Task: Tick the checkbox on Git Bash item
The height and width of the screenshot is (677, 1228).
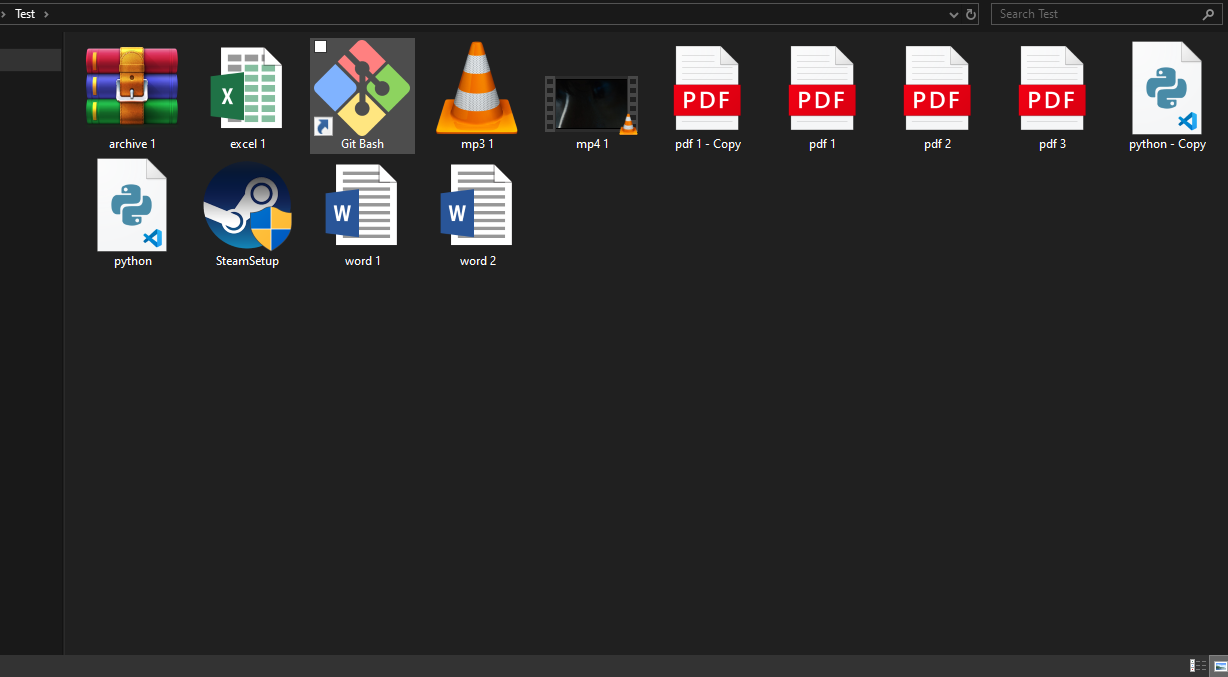Action: click(x=320, y=47)
